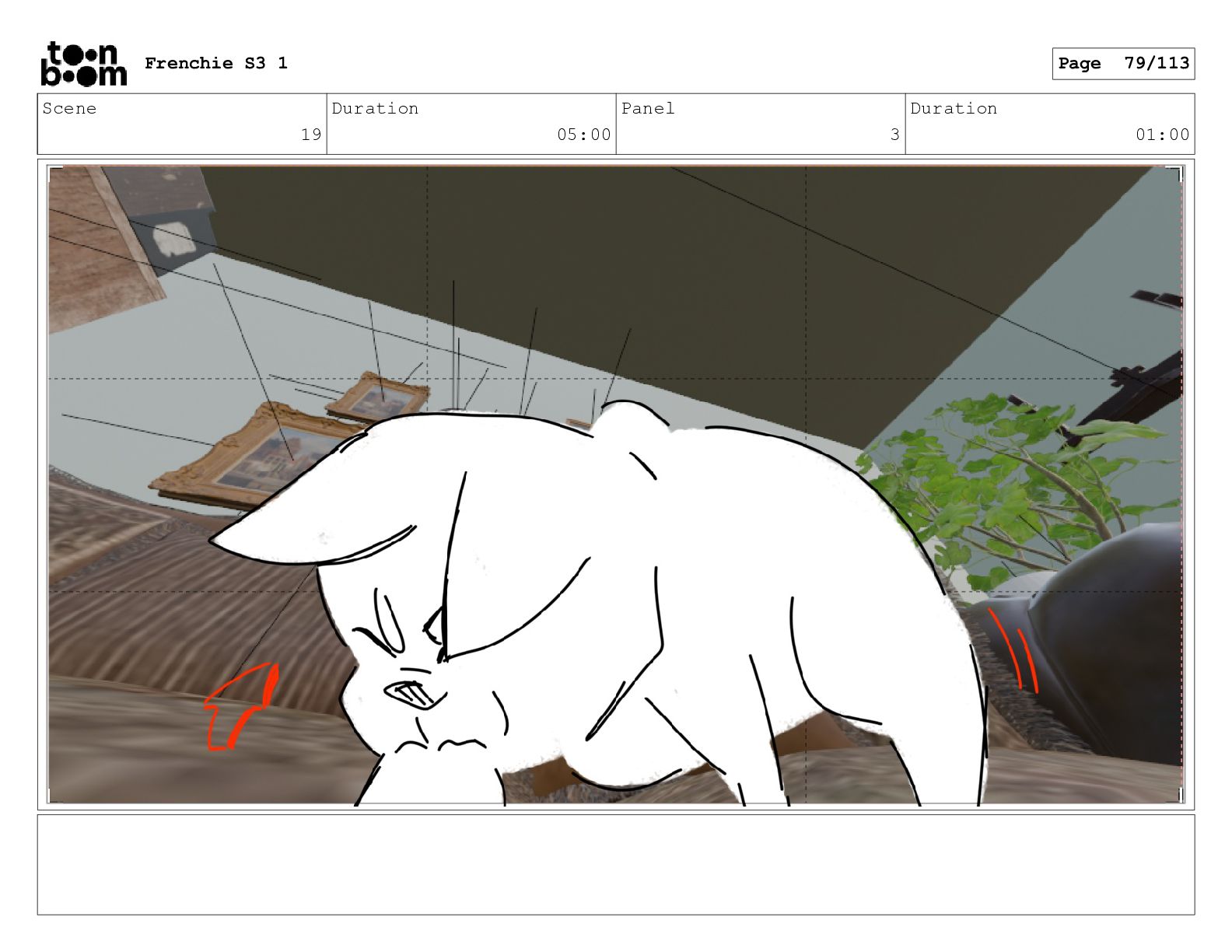Screen dimensions: 1232x952
Task: Select the panel number '3'
Action: click(895, 135)
